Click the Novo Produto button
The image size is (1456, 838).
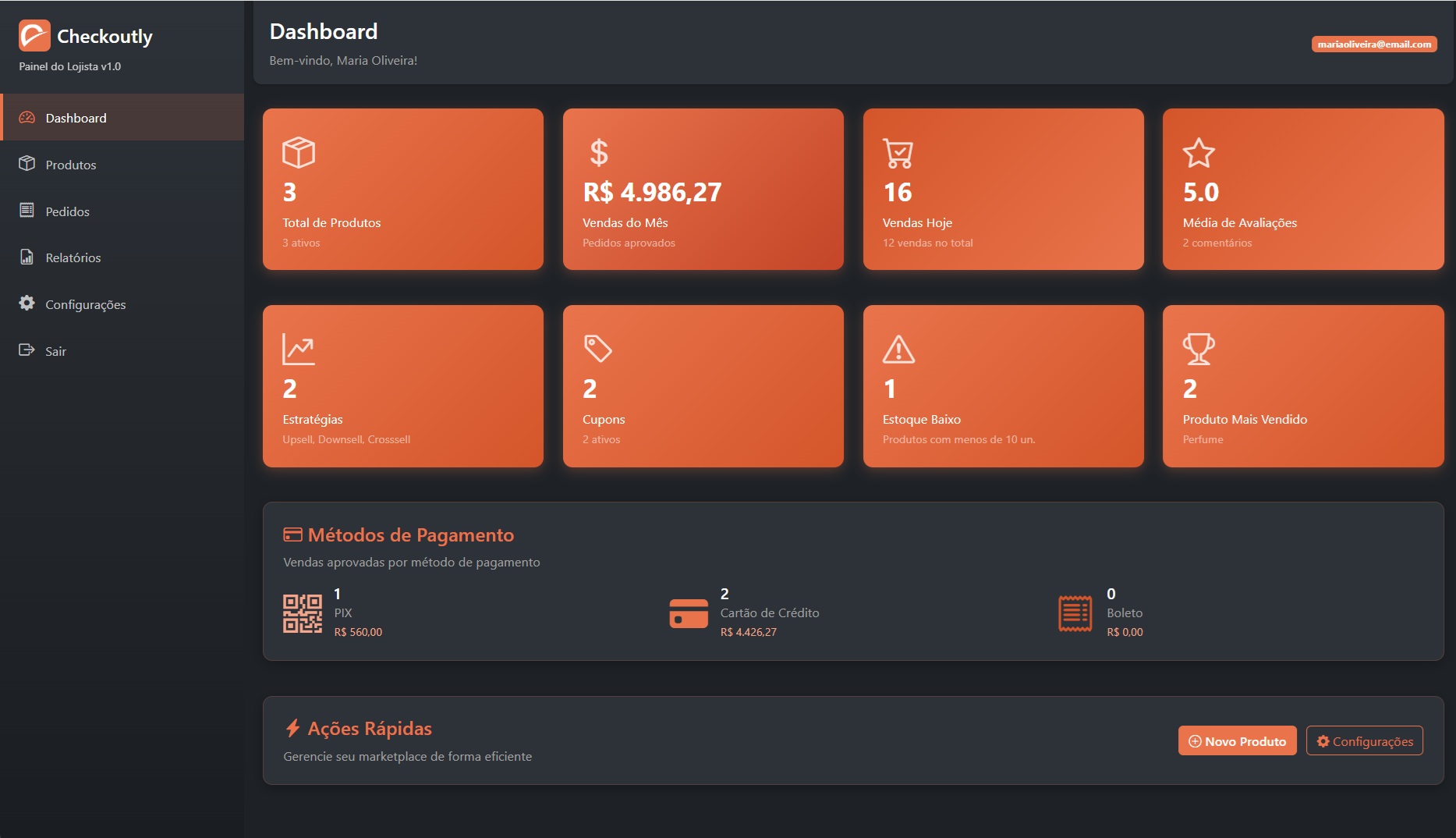(1237, 741)
